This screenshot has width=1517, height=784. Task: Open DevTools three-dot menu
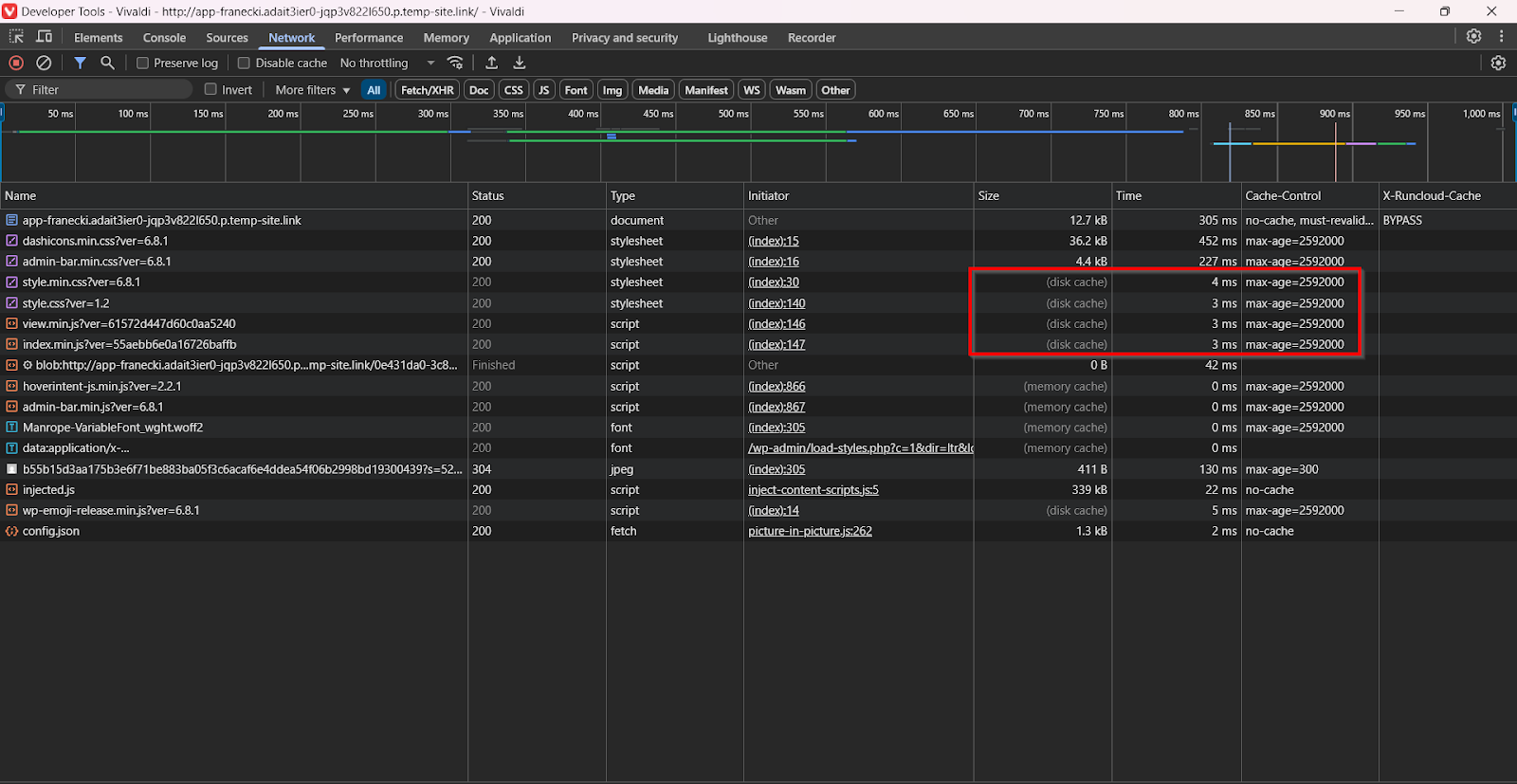[x=1501, y=36]
